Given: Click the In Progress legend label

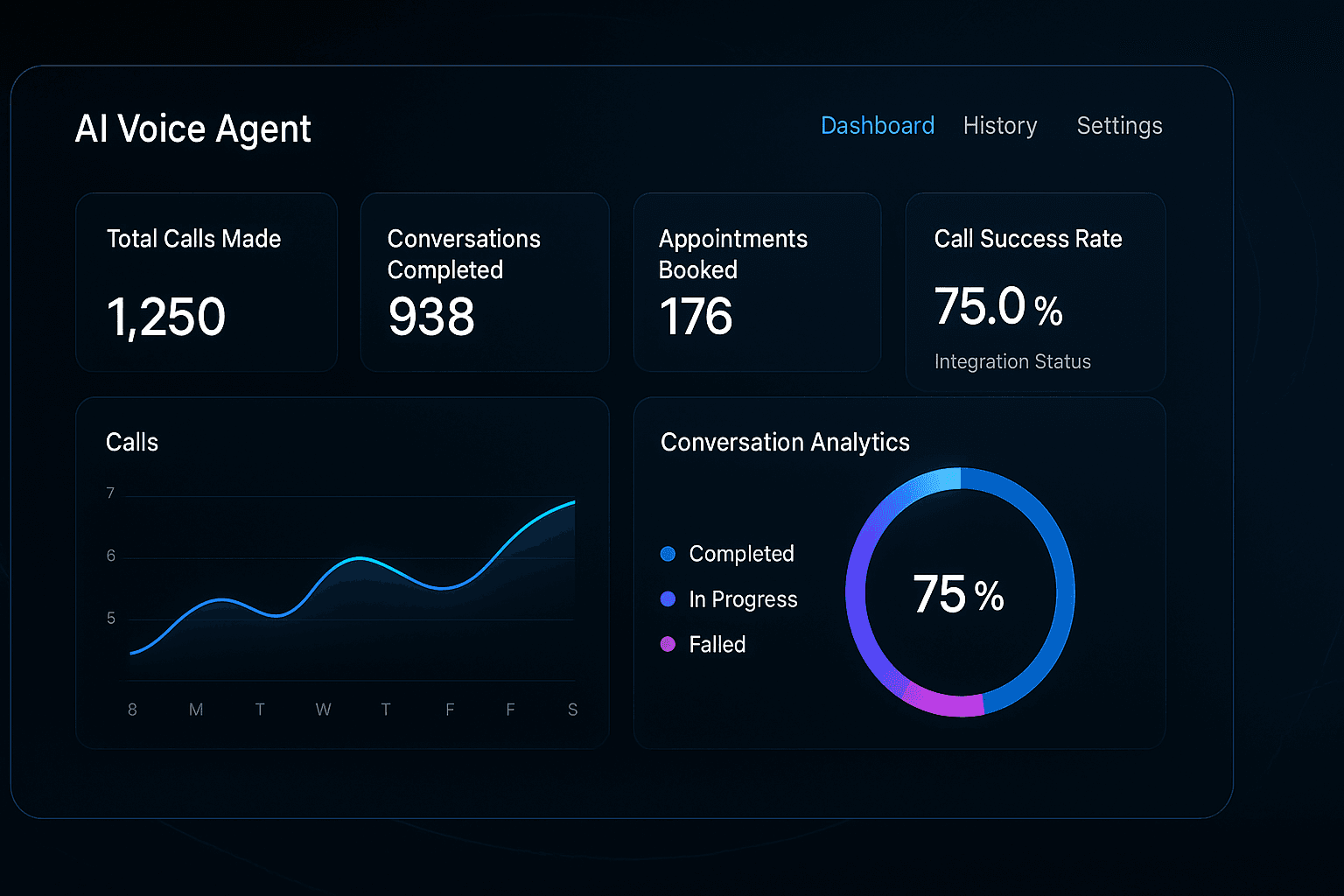Looking at the screenshot, I should point(744,599).
